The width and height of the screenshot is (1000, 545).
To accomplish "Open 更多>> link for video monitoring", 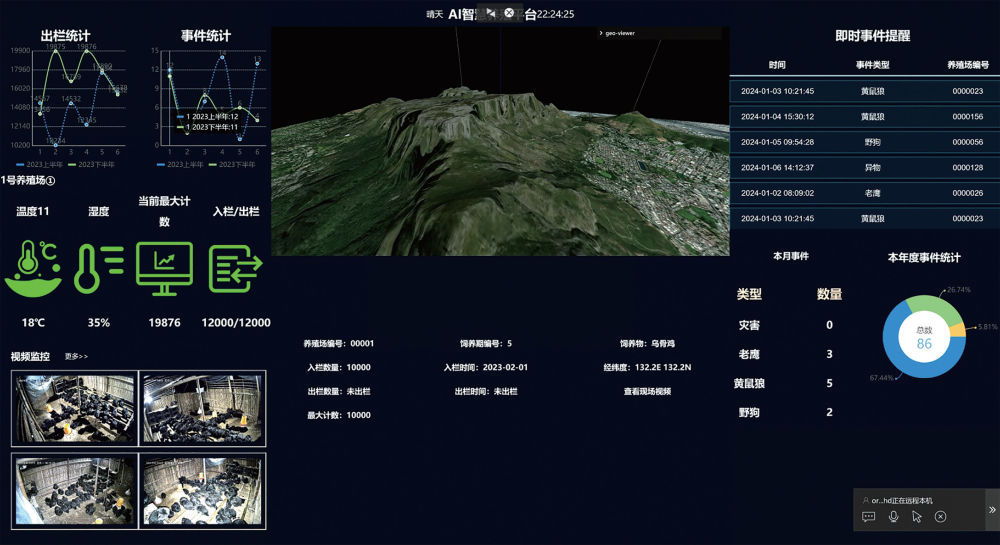I will coord(76,356).
